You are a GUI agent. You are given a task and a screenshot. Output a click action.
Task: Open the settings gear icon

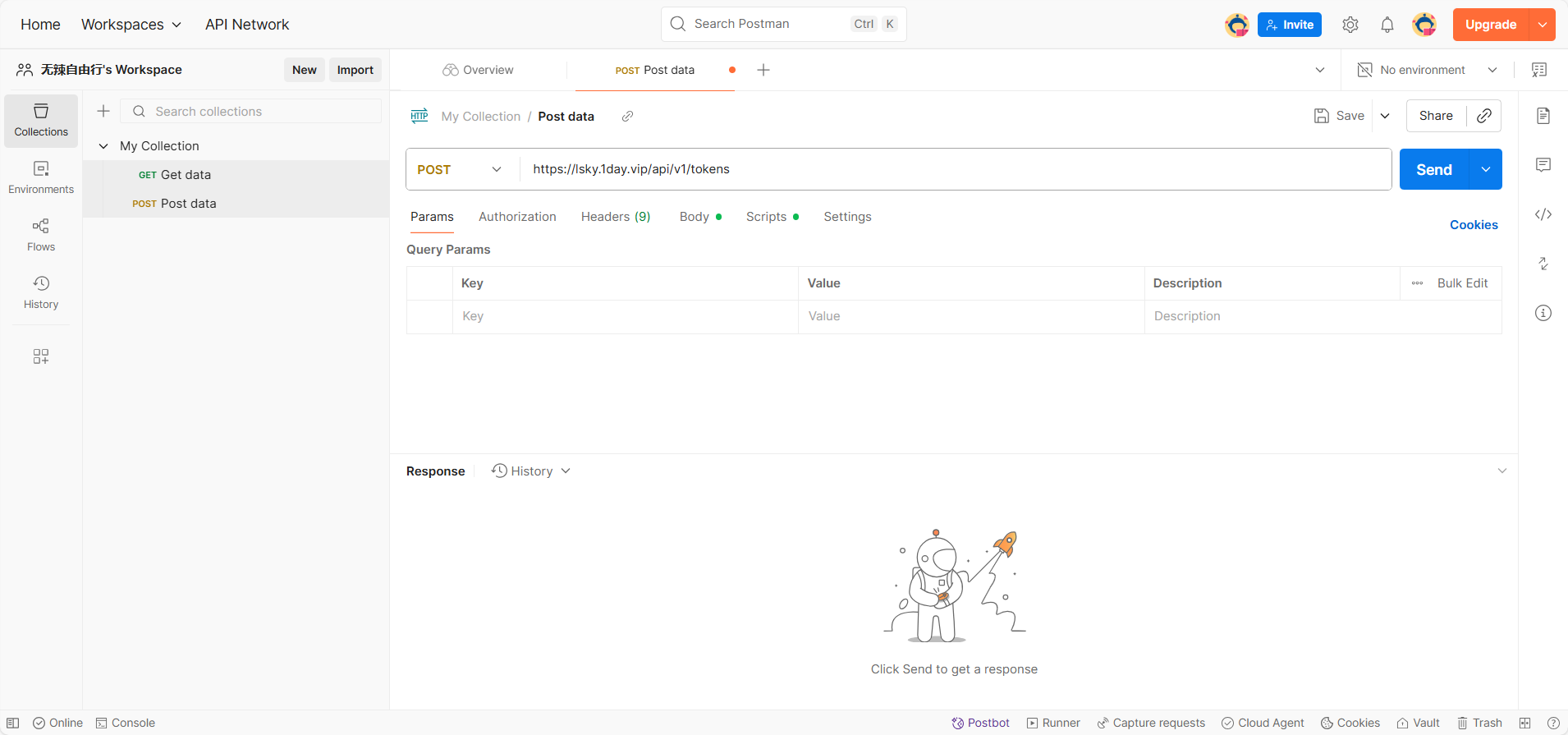[x=1350, y=25]
